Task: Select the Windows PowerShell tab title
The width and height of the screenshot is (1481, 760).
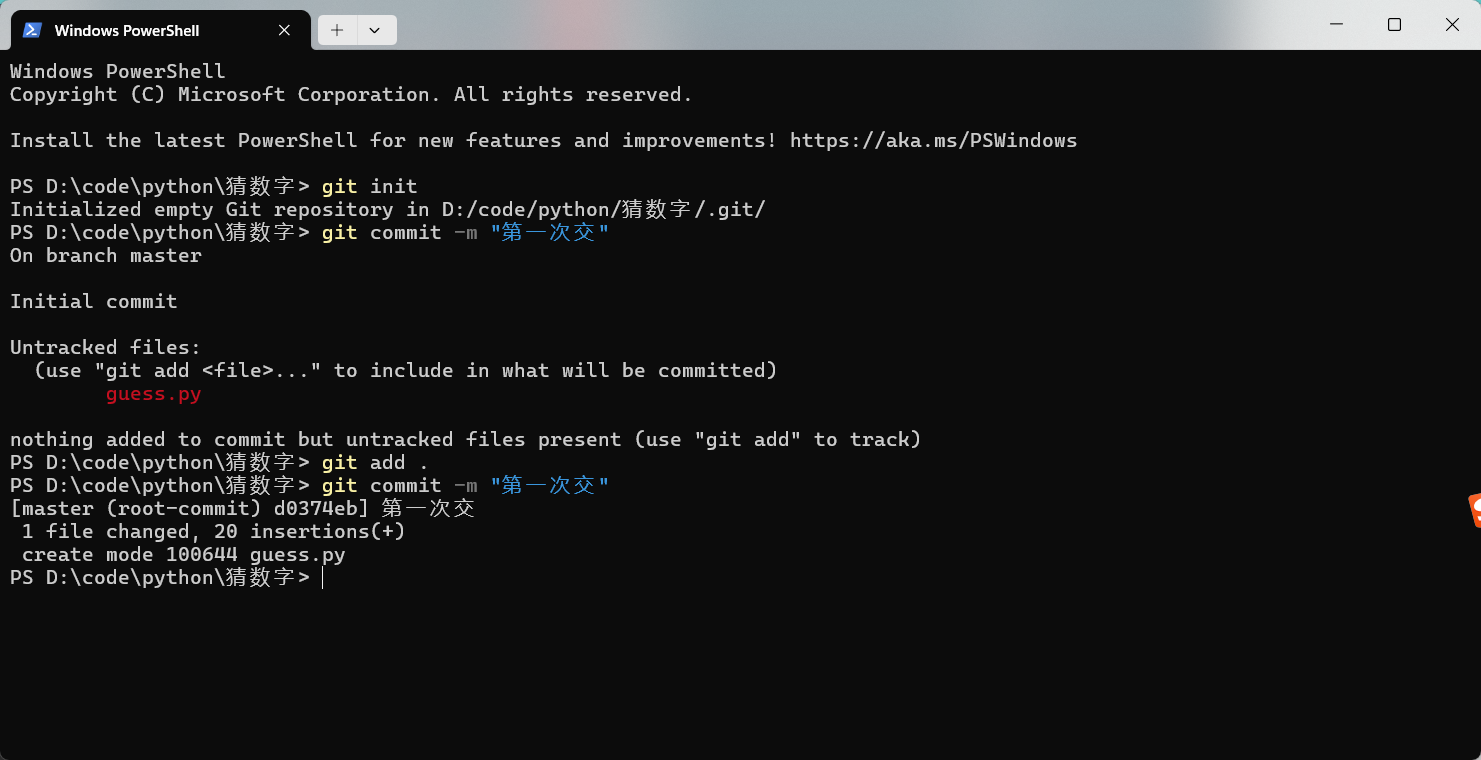Action: click(x=127, y=30)
